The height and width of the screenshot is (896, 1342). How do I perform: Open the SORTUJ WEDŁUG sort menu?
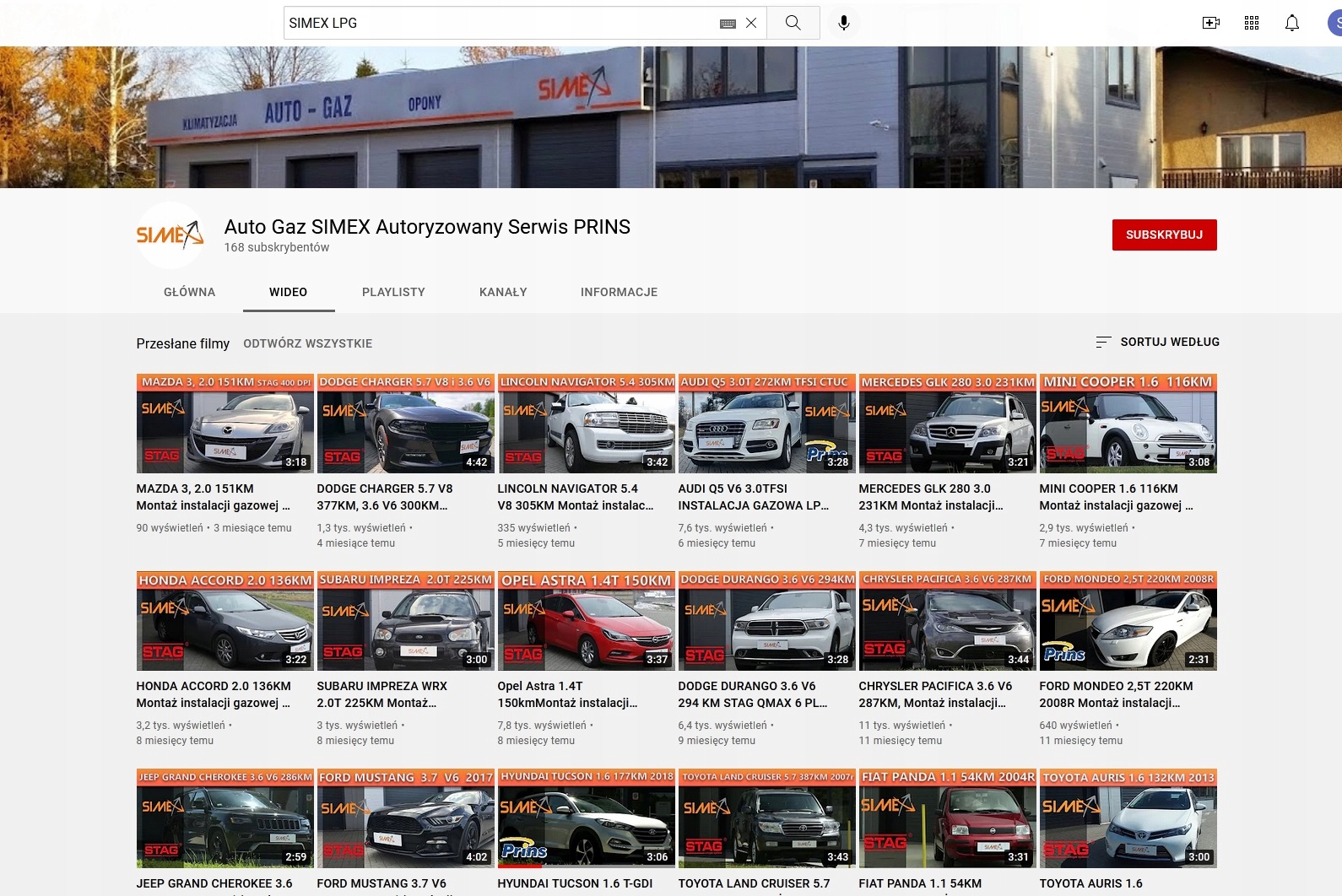[x=1157, y=342]
